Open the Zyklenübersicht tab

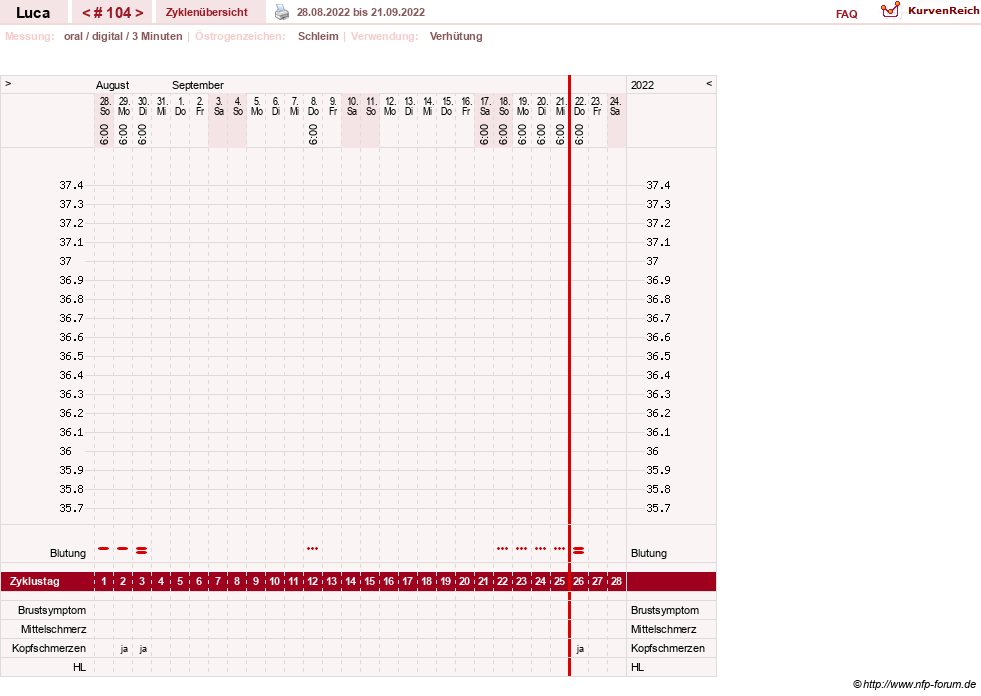tap(206, 12)
